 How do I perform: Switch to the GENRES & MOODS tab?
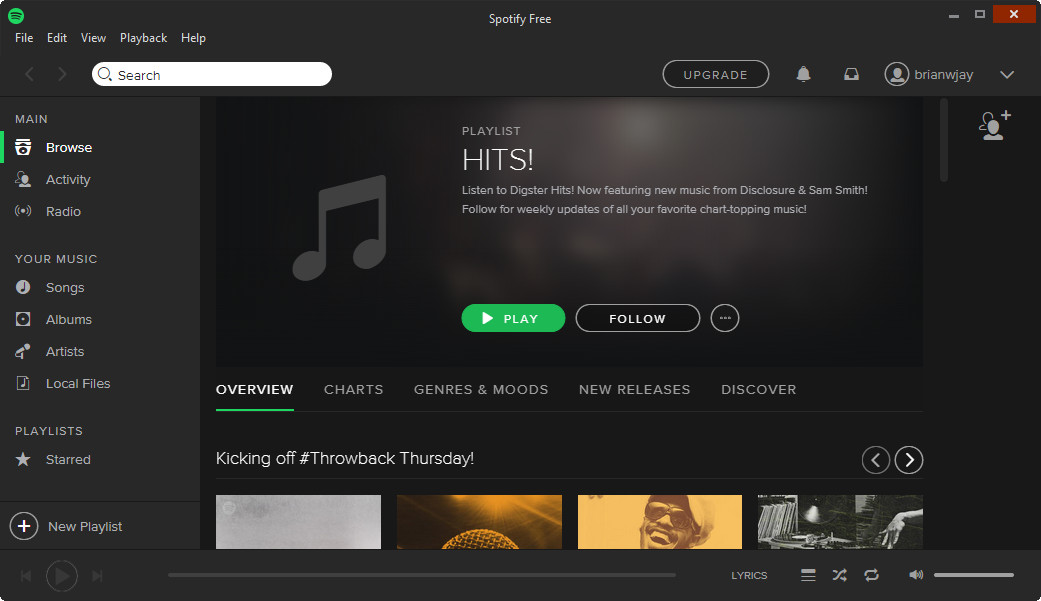tap(481, 390)
